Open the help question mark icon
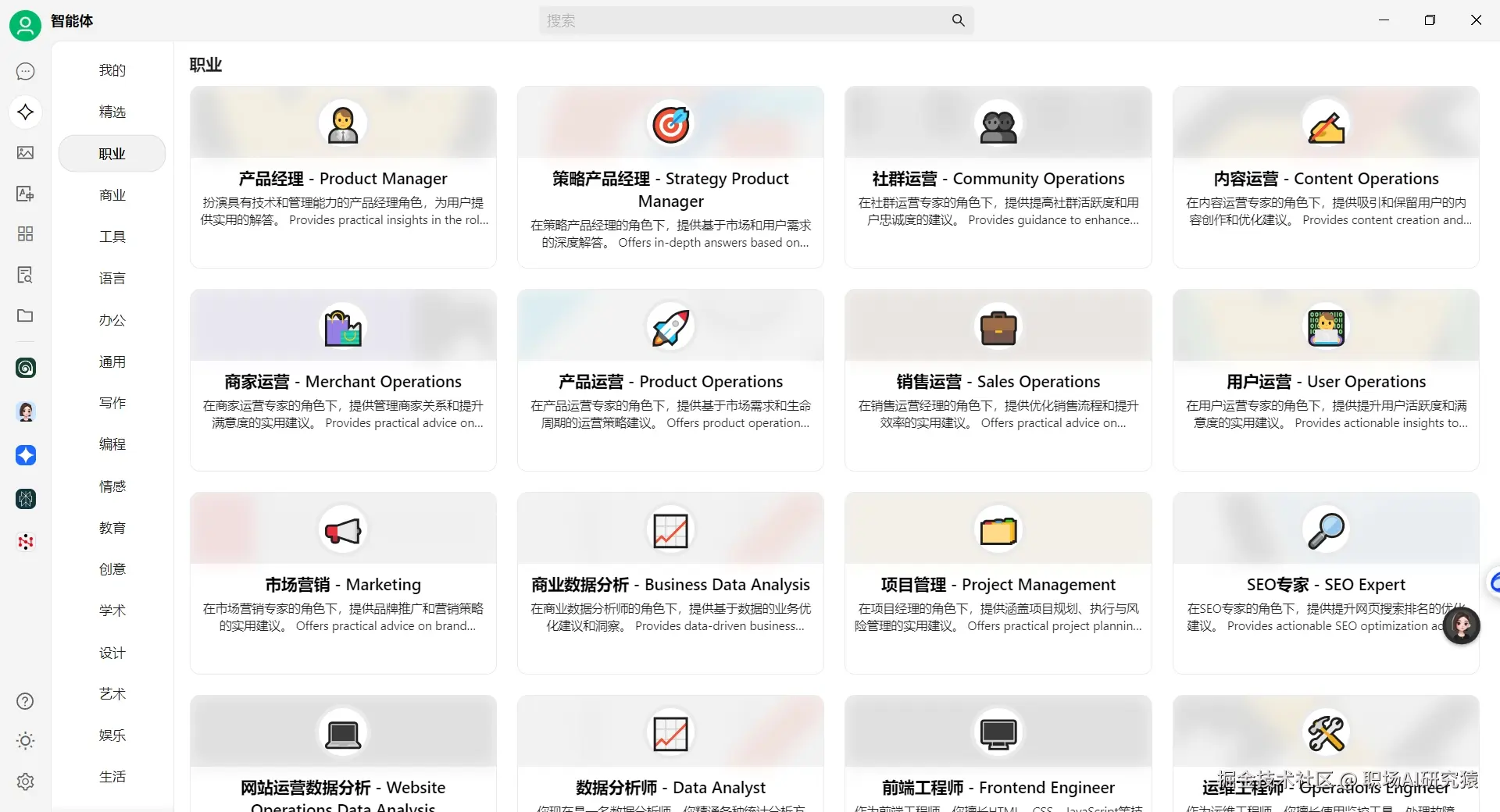The image size is (1500, 812). 26,701
